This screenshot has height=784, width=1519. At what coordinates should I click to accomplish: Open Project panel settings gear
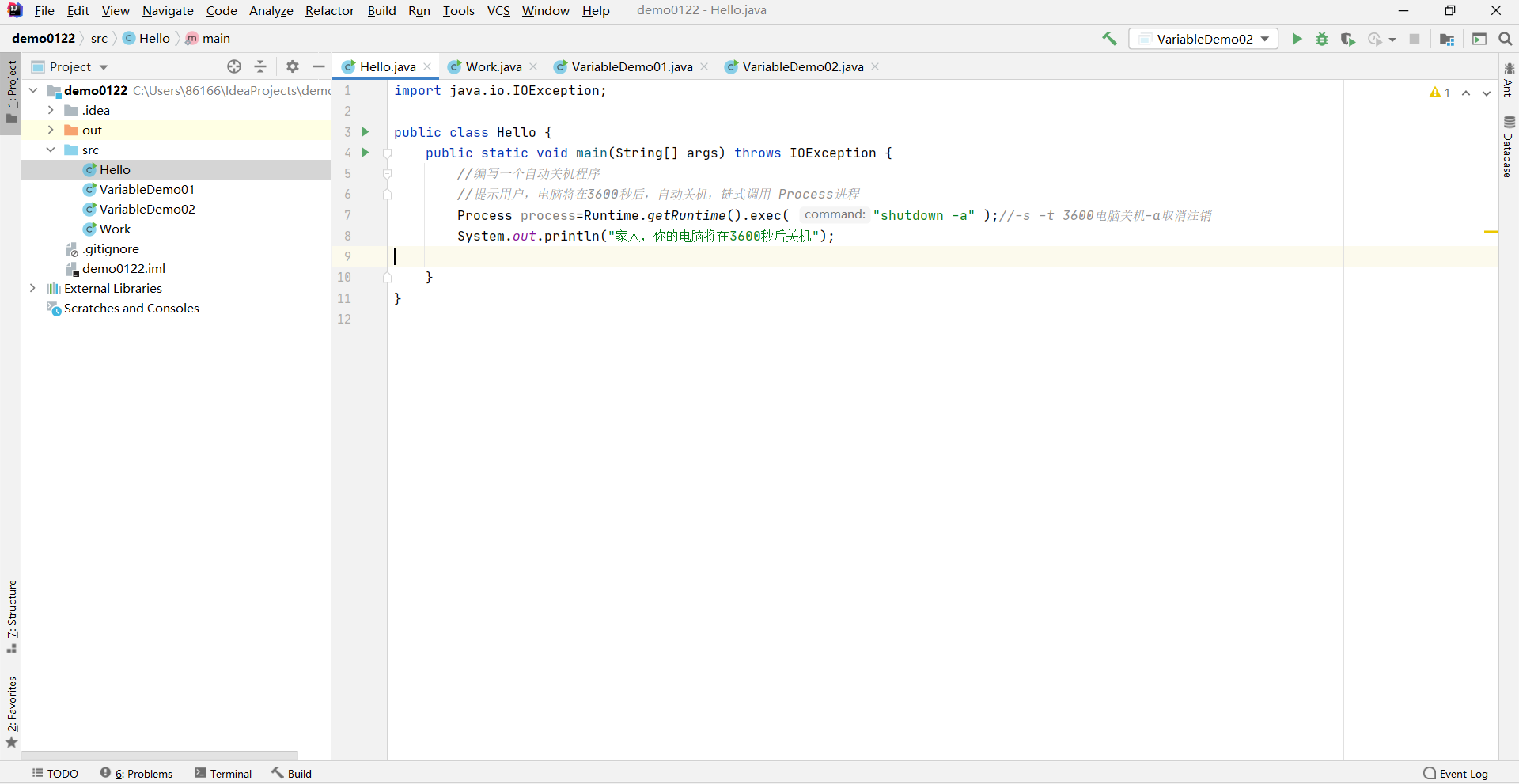(293, 66)
